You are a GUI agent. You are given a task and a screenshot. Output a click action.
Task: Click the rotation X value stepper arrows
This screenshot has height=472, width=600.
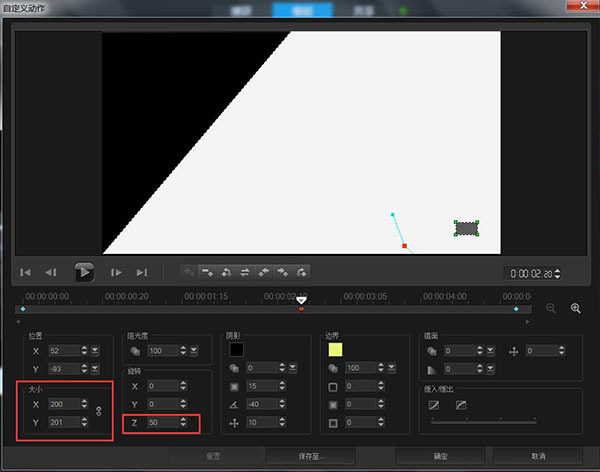183,386
